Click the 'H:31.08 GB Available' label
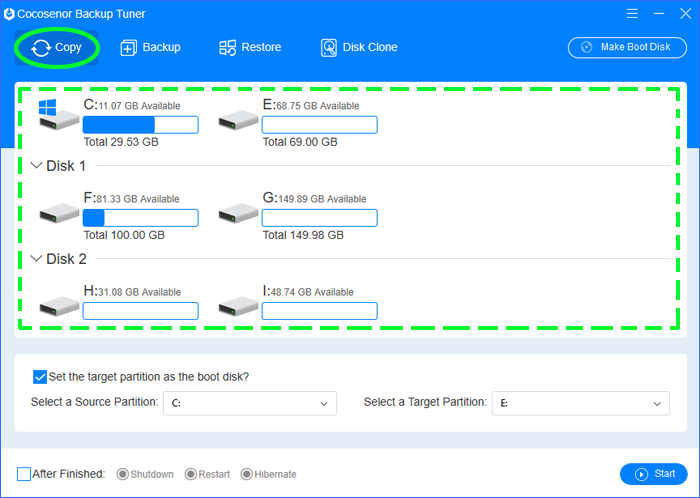This screenshot has height=498, width=700. 133,291
